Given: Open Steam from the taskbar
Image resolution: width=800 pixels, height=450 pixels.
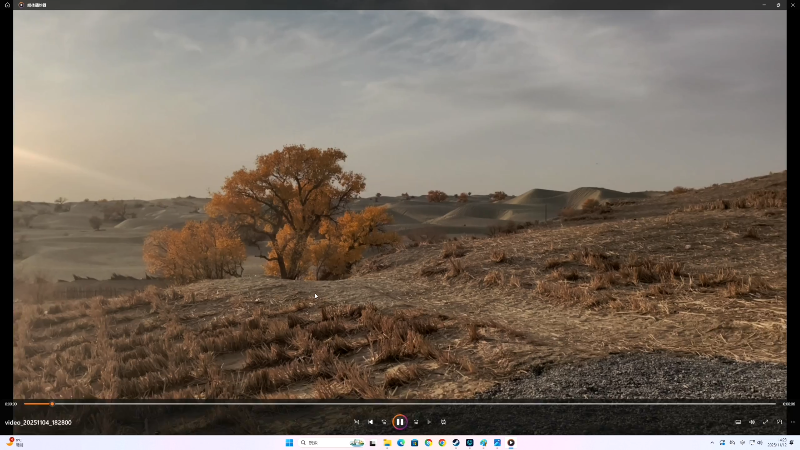Looking at the screenshot, I should pyautogui.click(x=456, y=442).
